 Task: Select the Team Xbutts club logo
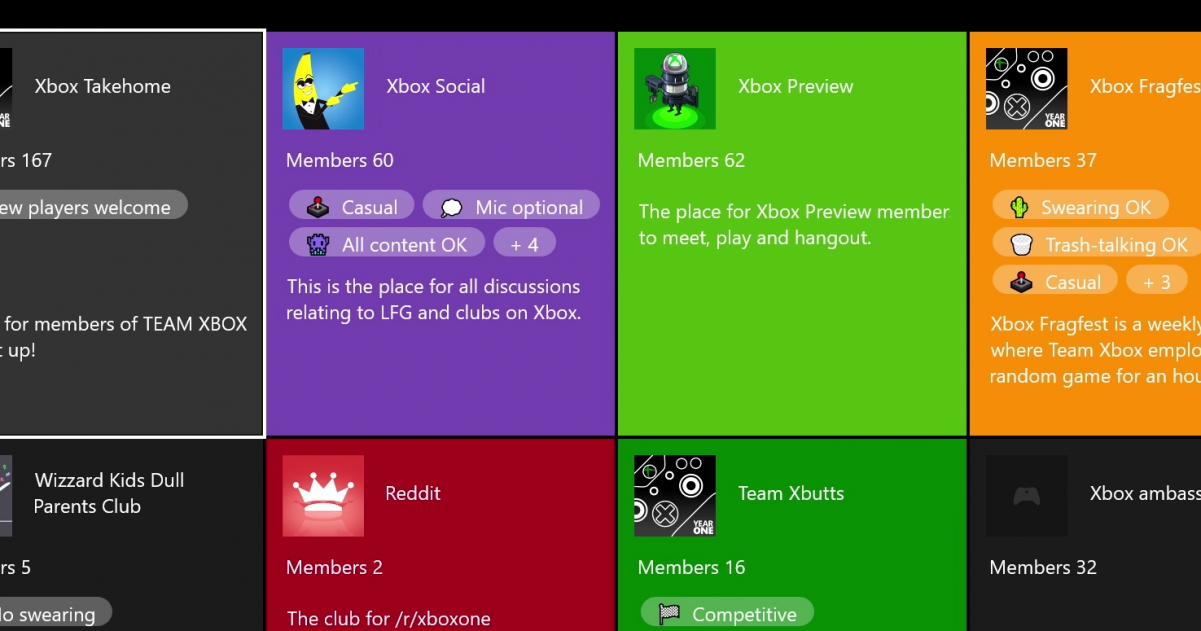675,496
